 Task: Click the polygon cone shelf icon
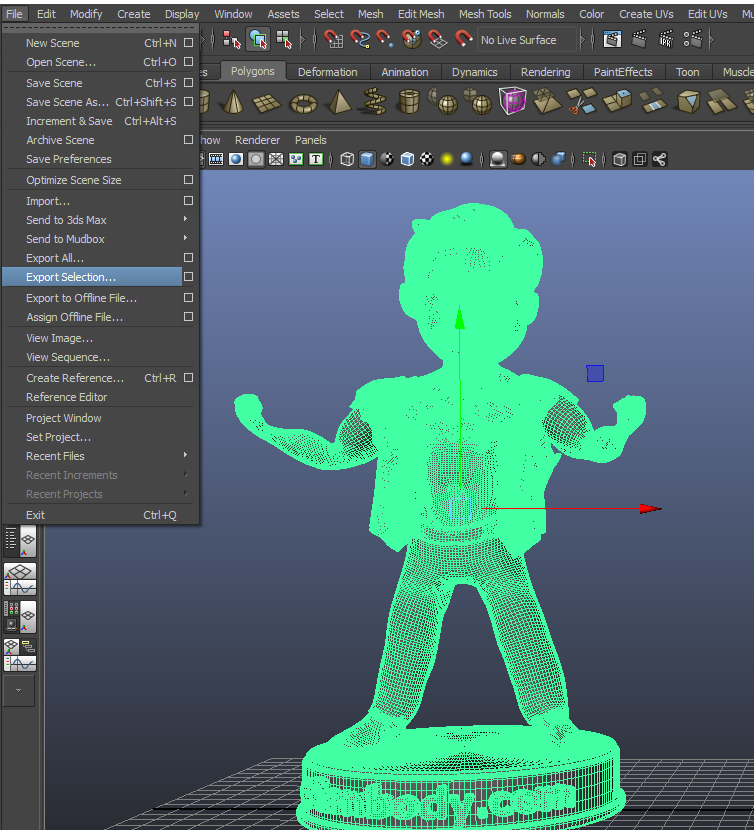coord(233,102)
